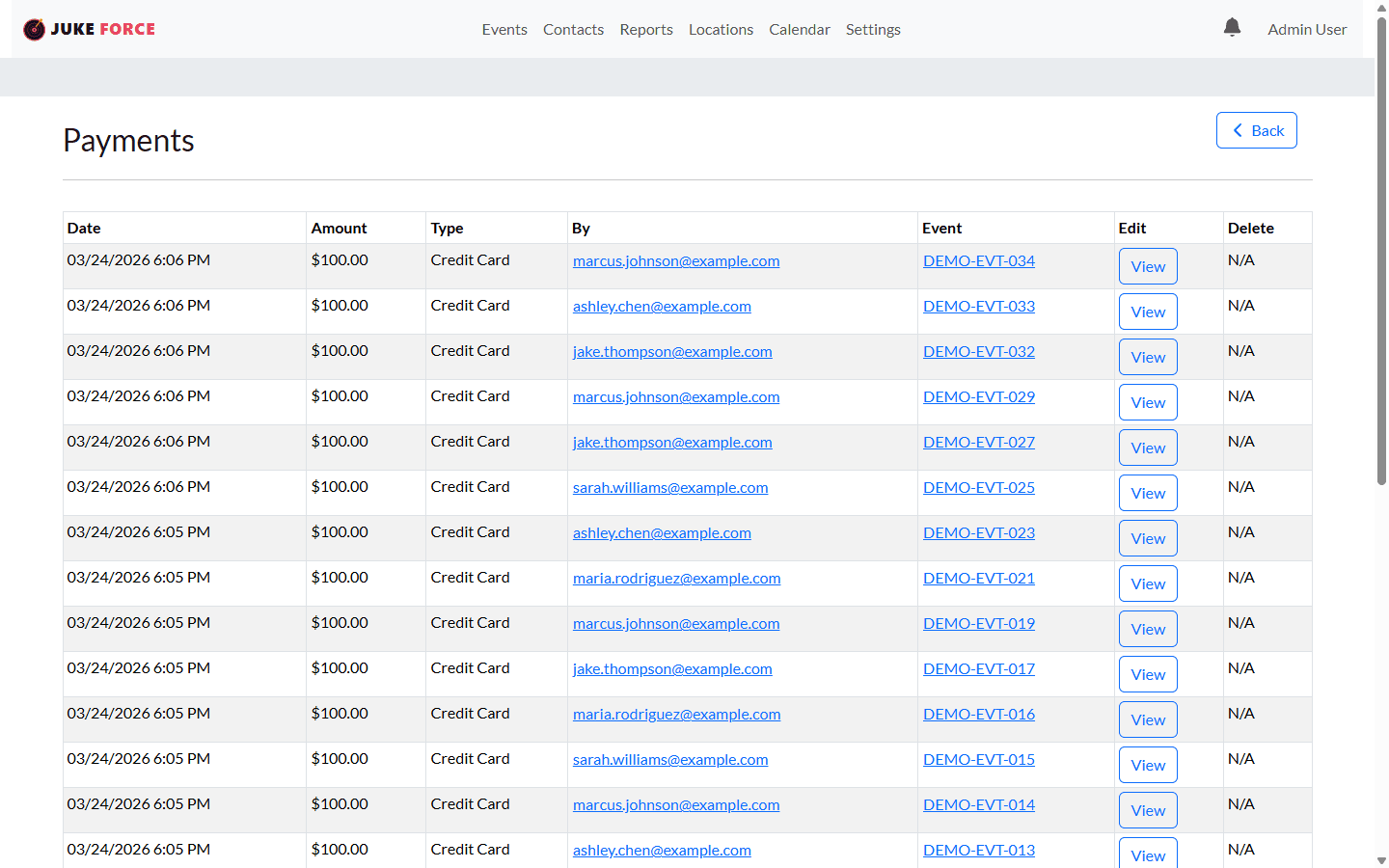Click the page vertical scrollbar thumb
Viewport: 1389px width, 868px height.
pyautogui.click(x=1381, y=251)
